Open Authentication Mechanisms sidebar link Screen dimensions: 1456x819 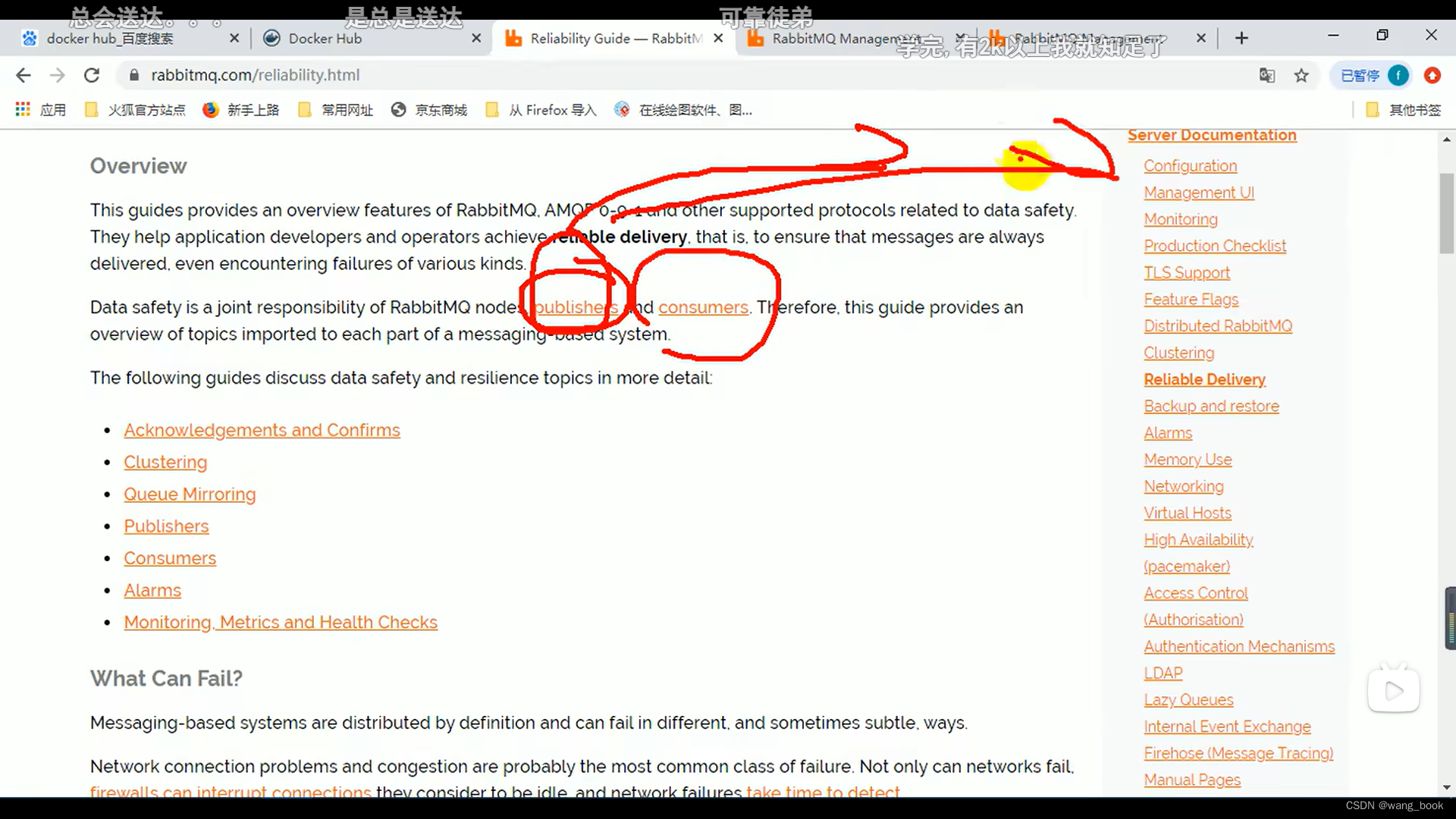click(x=1239, y=646)
